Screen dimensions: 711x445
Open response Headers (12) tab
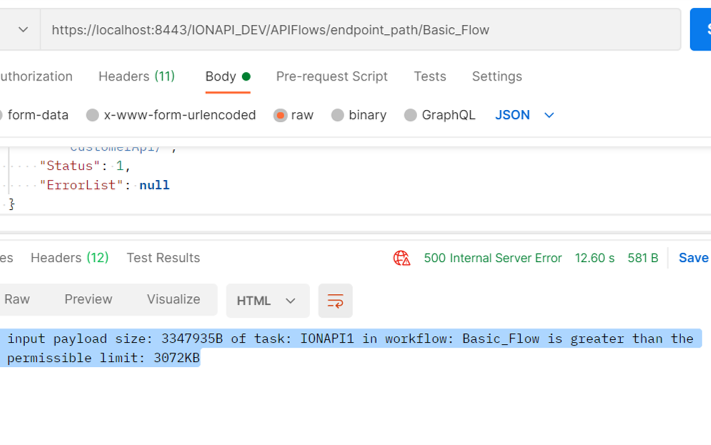pos(69,258)
